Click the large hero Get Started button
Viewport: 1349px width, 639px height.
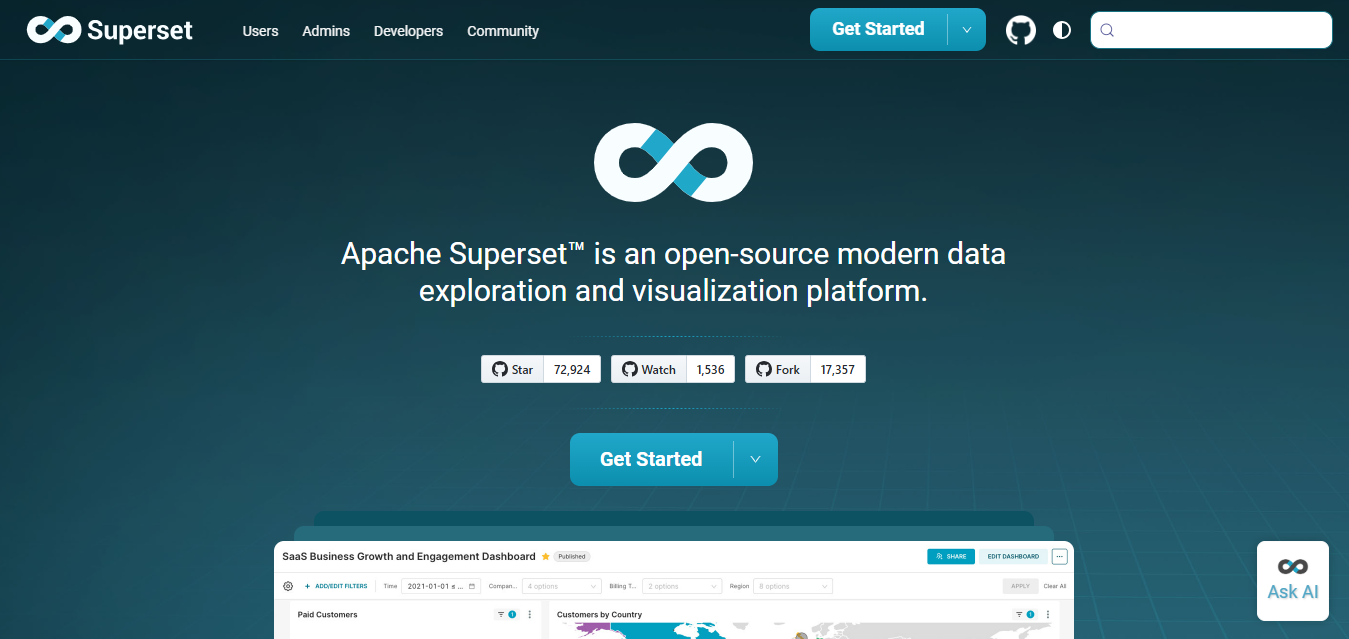click(x=651, y=459)
